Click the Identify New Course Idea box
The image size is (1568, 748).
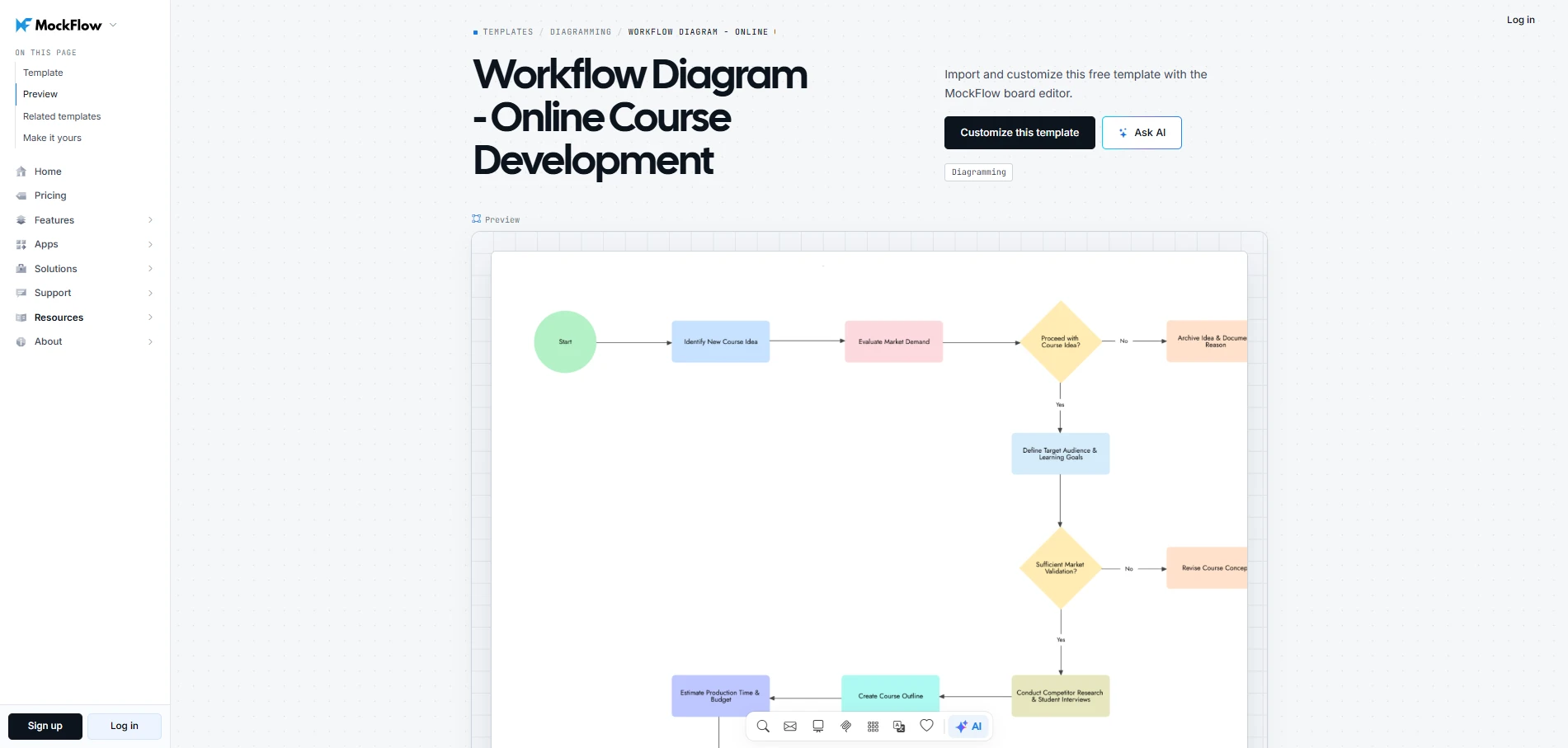721,341
